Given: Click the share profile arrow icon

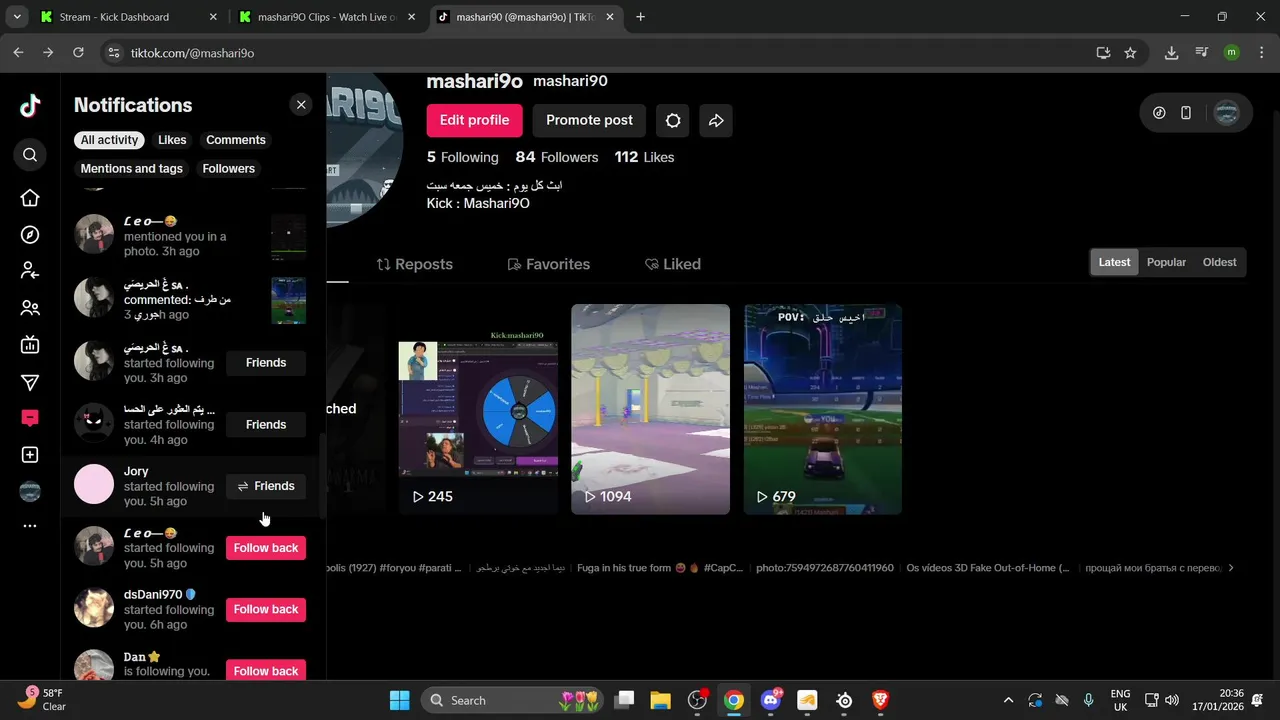Looking at the screenshot, I should [x=716, y=120].
